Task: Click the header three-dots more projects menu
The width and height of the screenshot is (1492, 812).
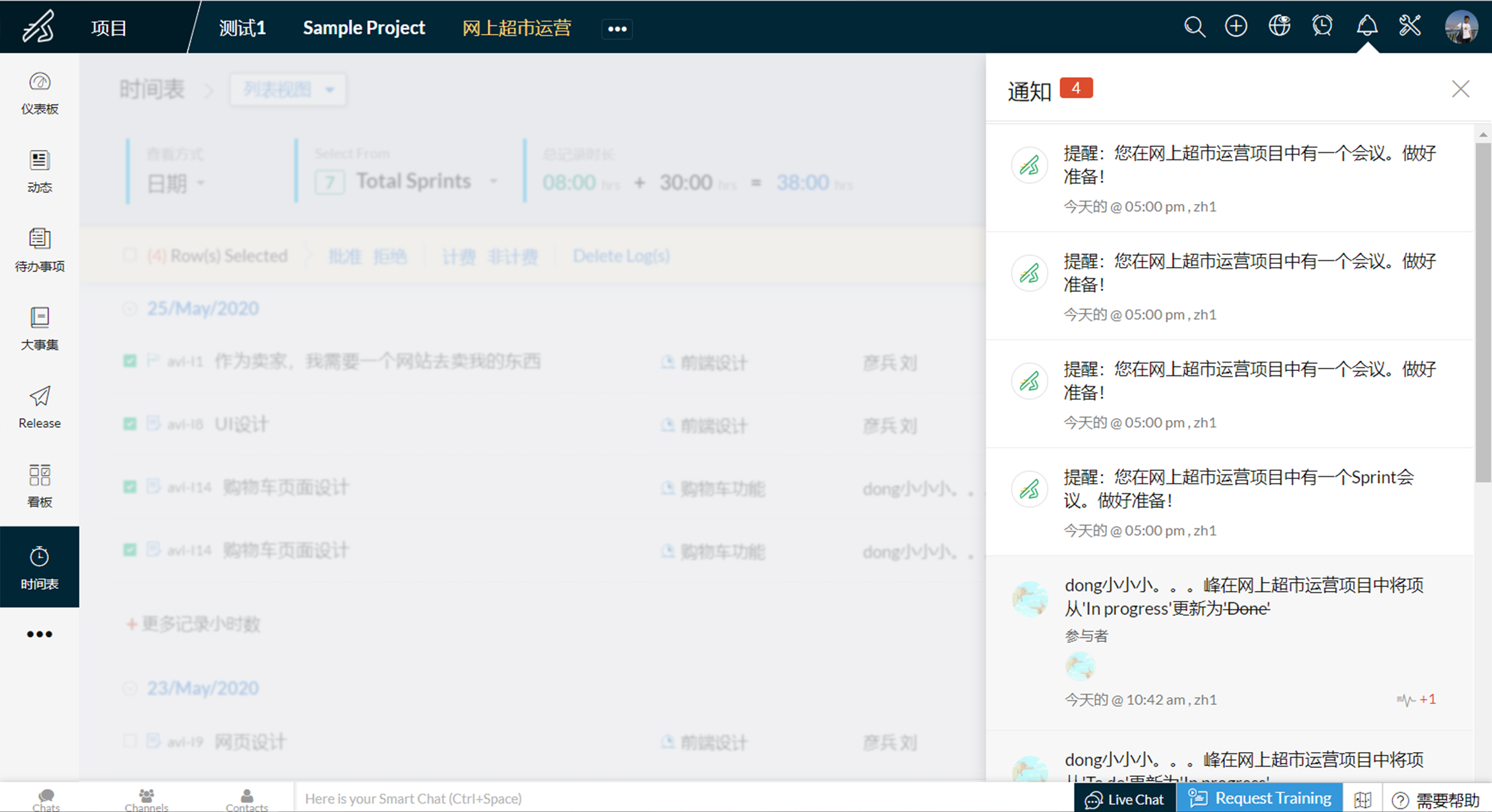Action: tap(617, 29)
